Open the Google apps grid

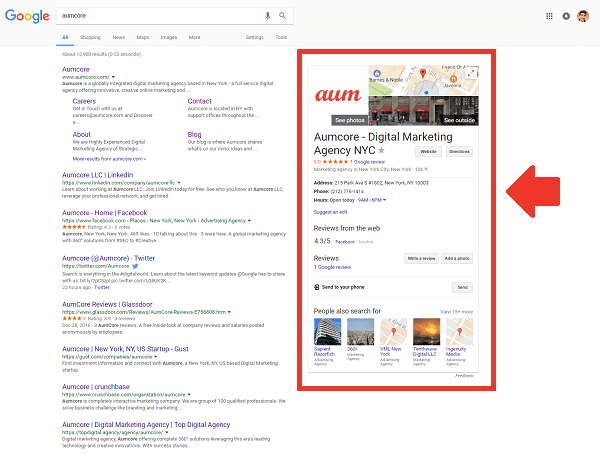click(x=549, y=16)
